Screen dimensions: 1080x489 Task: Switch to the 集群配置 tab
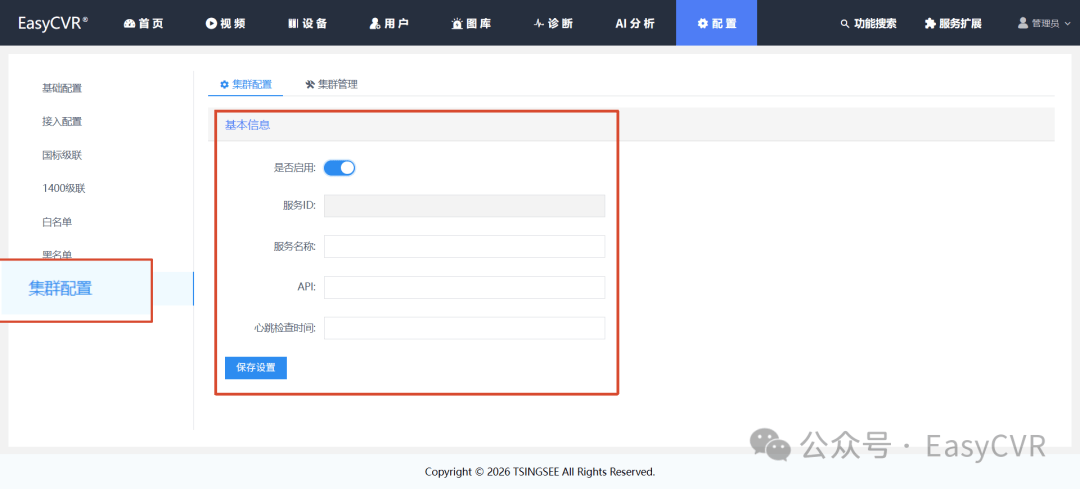245,85
